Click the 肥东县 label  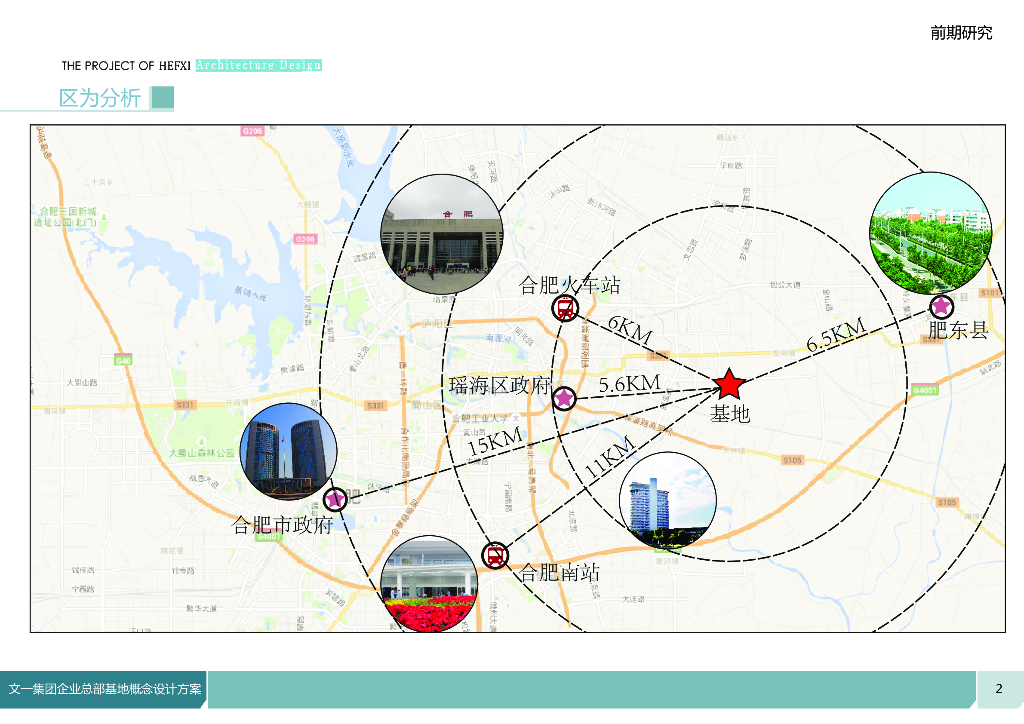point(958,330)
